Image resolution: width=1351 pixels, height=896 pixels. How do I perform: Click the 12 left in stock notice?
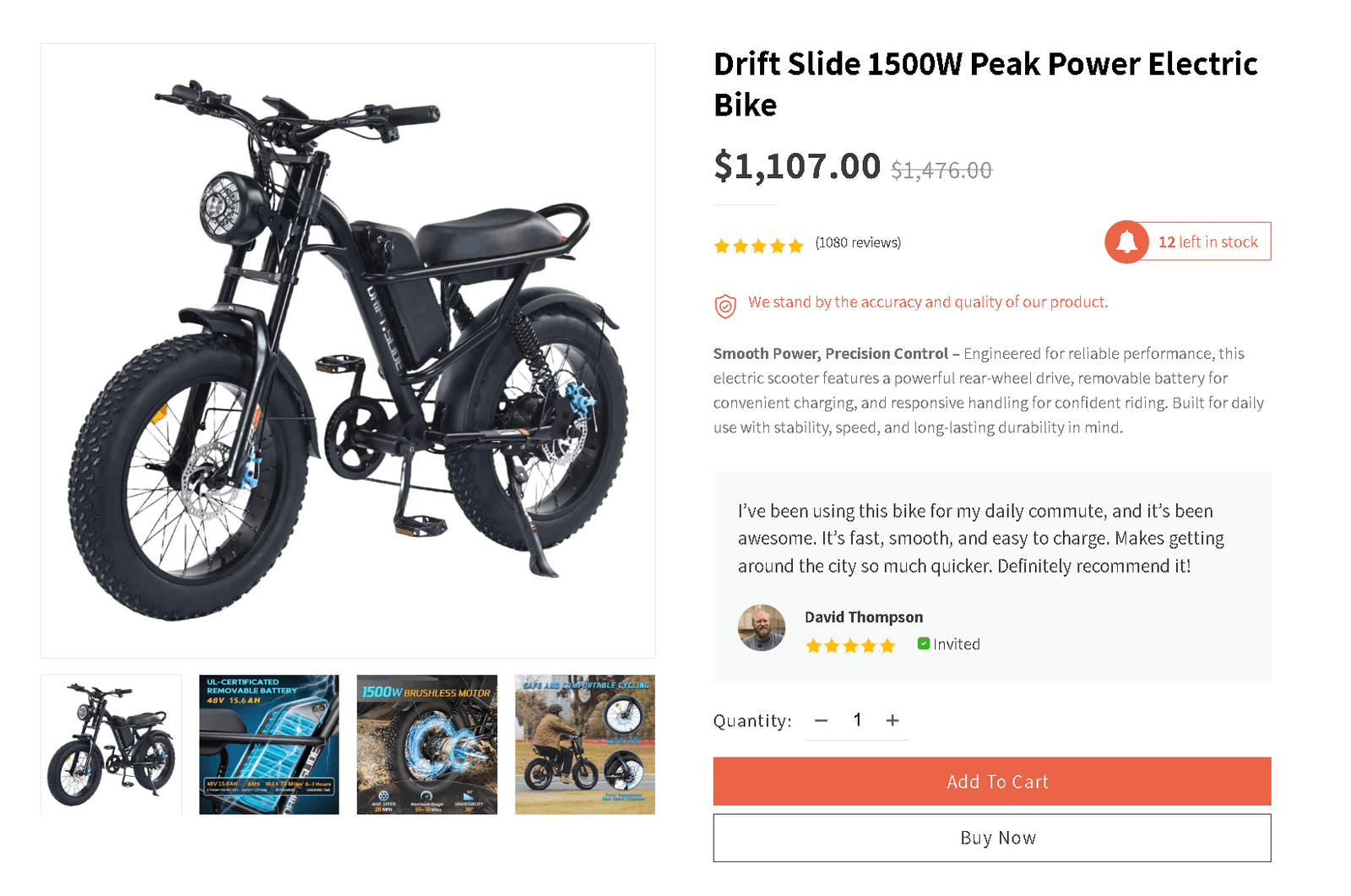(x=1209, y=242)
